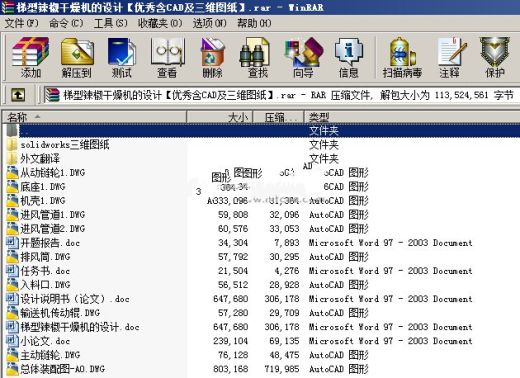
Task: Open the 工具(S) menu
Action: click(x=111, y=23)
